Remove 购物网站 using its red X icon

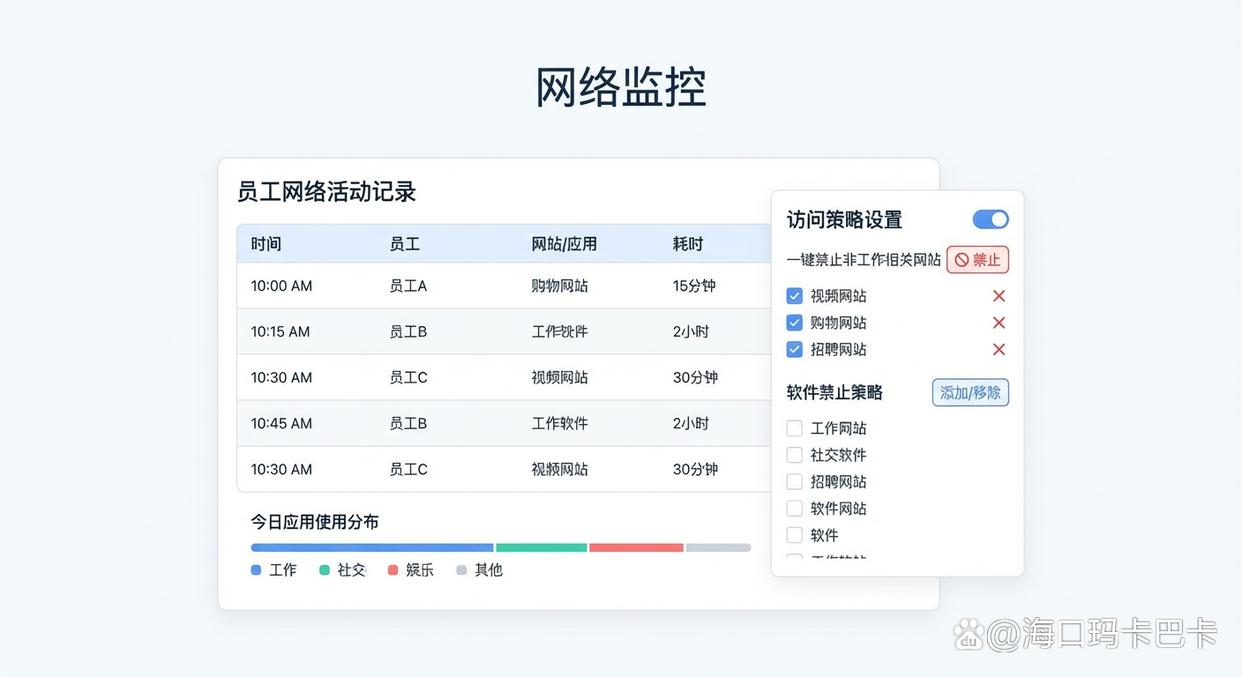[998, 322]
